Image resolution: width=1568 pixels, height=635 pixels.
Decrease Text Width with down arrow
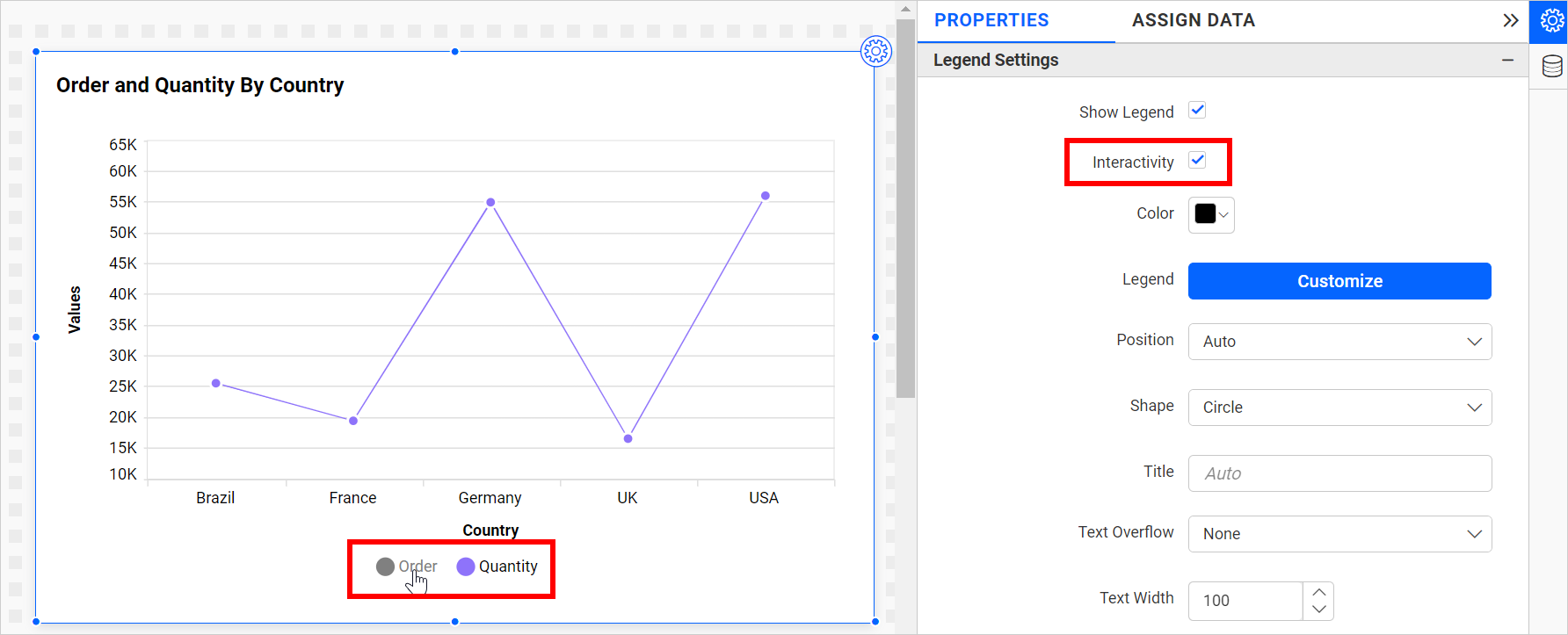1318,610
